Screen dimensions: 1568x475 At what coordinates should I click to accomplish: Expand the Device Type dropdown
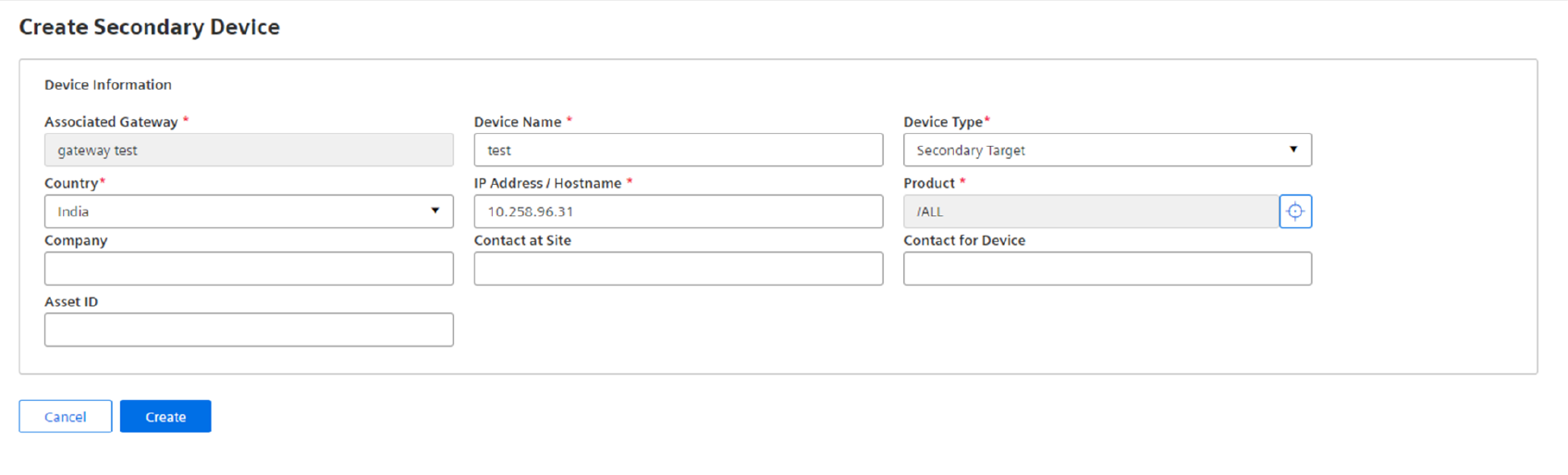pos(1108,150)
